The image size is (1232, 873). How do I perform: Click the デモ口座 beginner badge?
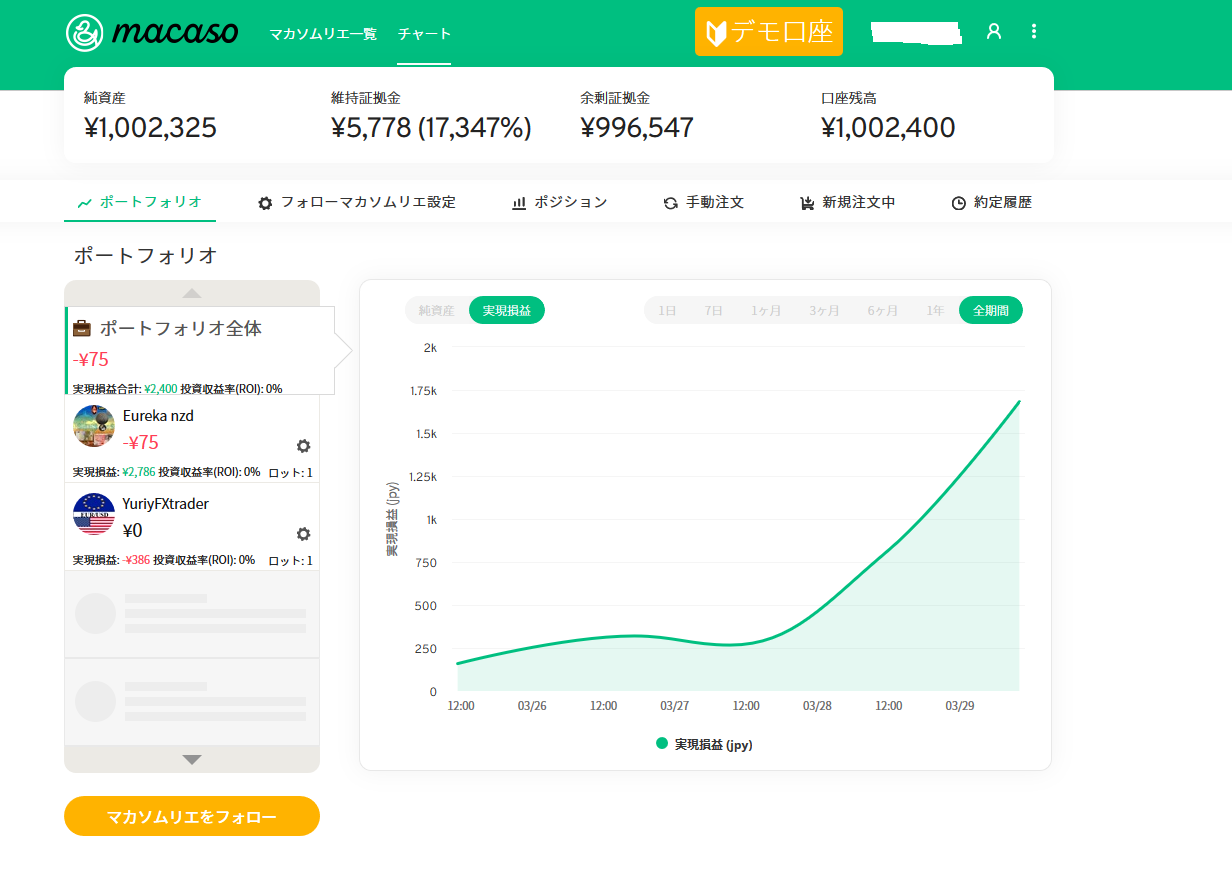(x=768, y=32)
